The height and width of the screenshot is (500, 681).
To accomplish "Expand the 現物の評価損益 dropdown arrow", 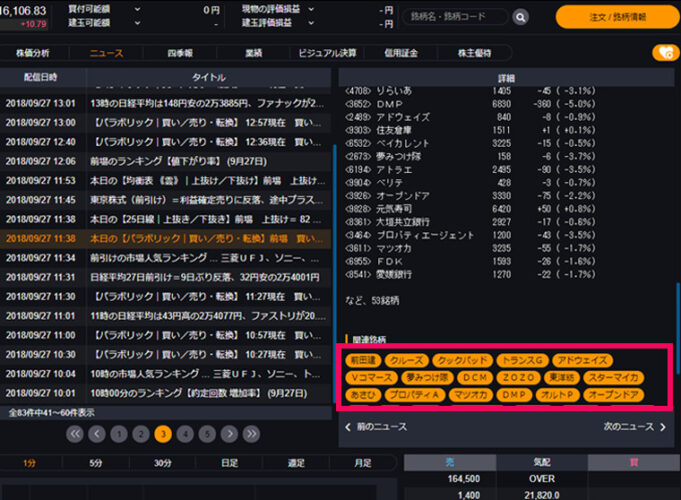I will coord(311,9).
